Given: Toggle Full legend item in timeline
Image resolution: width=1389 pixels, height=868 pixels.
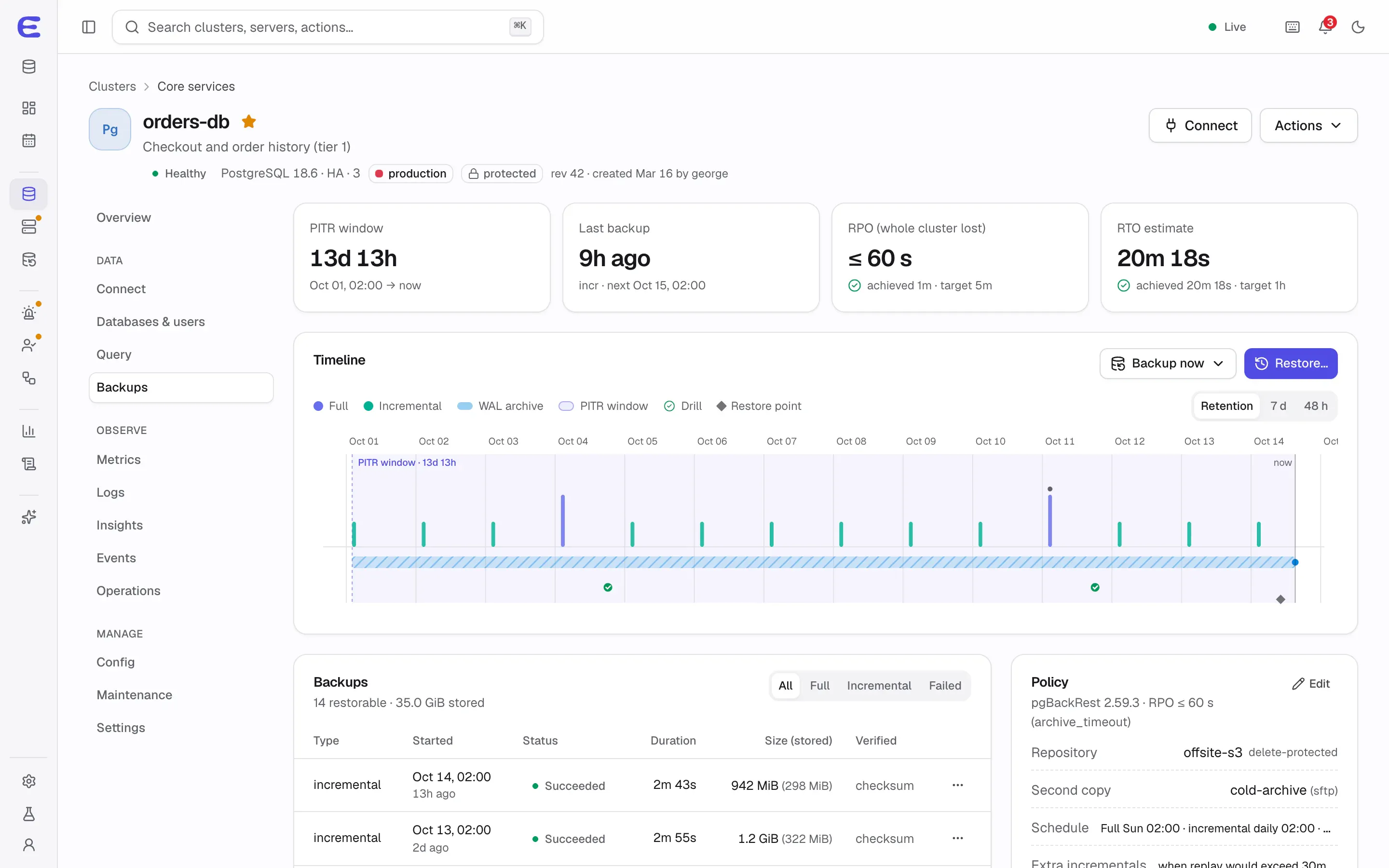Looking at the screenshot, I should click(330, 406).
